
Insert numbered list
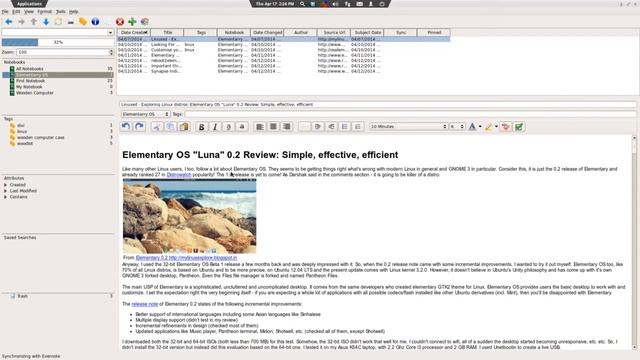point(358,127)
